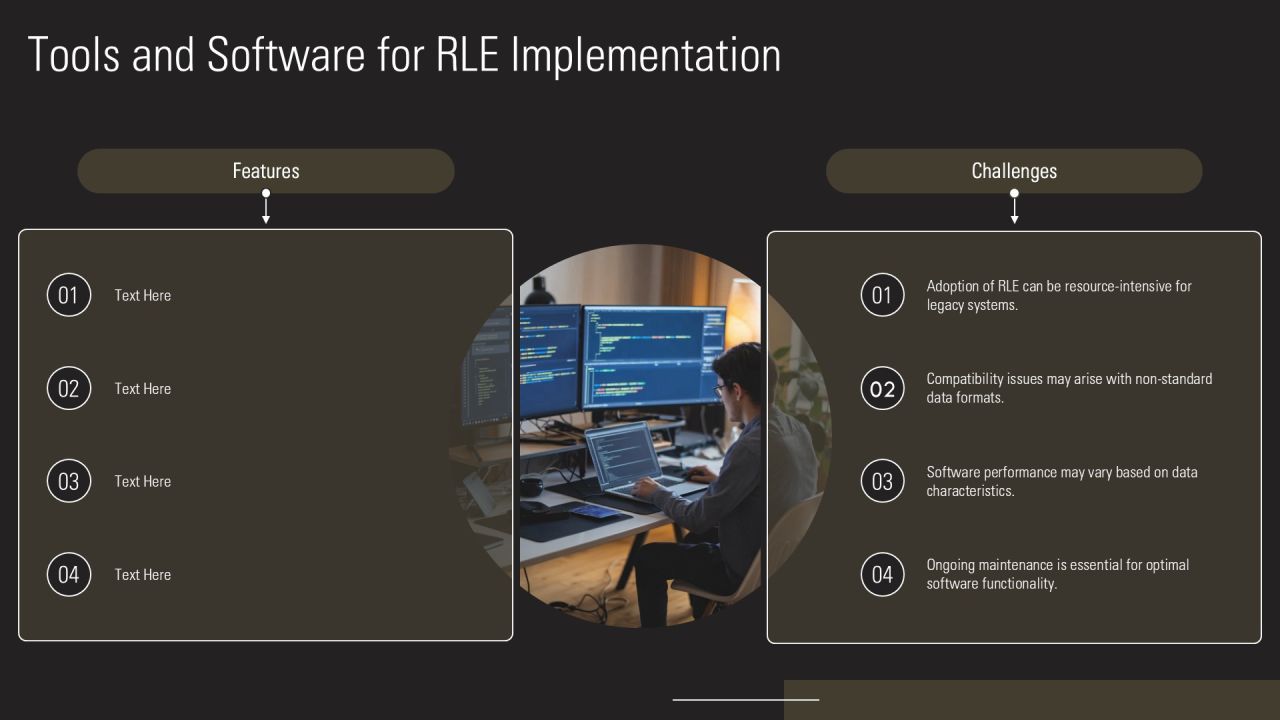Click the 'Ongoing maintenance is essential' text
The width and height of the screenshot is (1280, 720).
pyautogui.click(x=1058, y=574)
